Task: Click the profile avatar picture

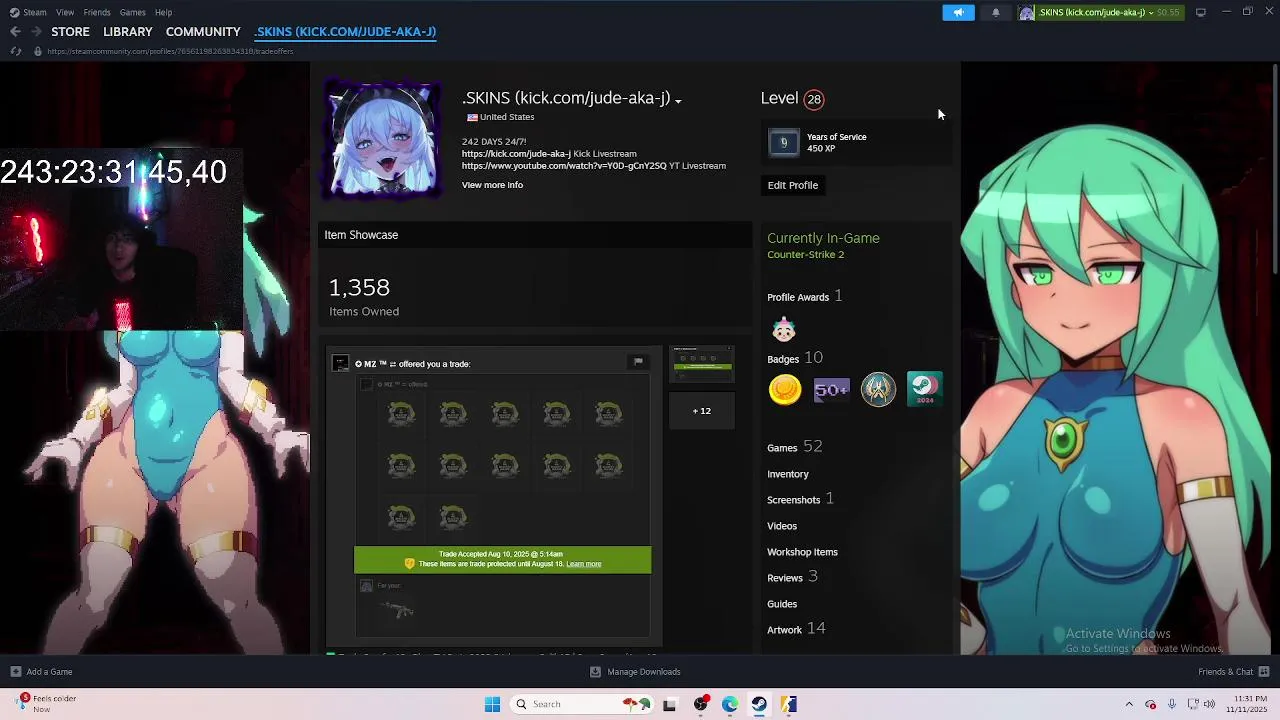Action: pos(382,139)
